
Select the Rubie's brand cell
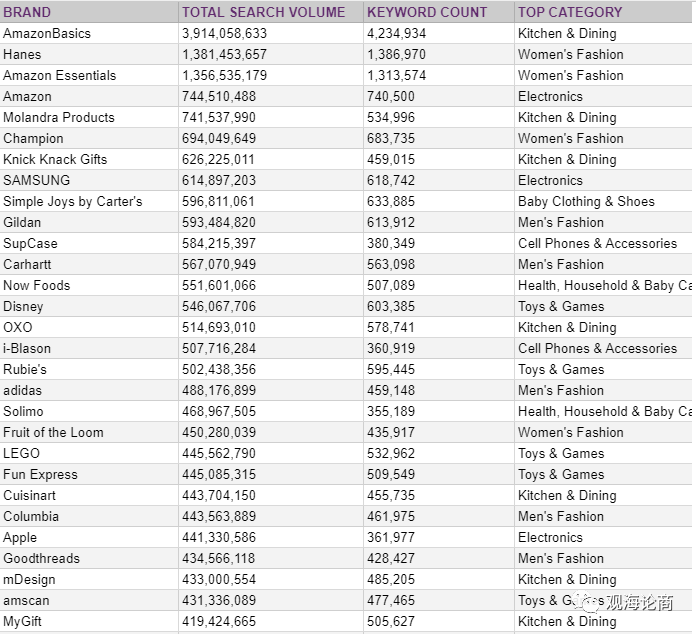(89, 369)
